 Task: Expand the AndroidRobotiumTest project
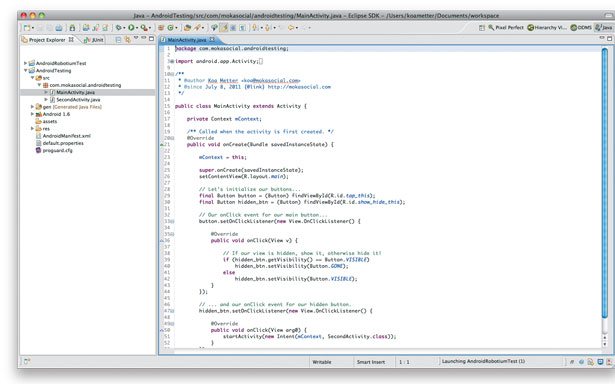[x=25, y=63]
